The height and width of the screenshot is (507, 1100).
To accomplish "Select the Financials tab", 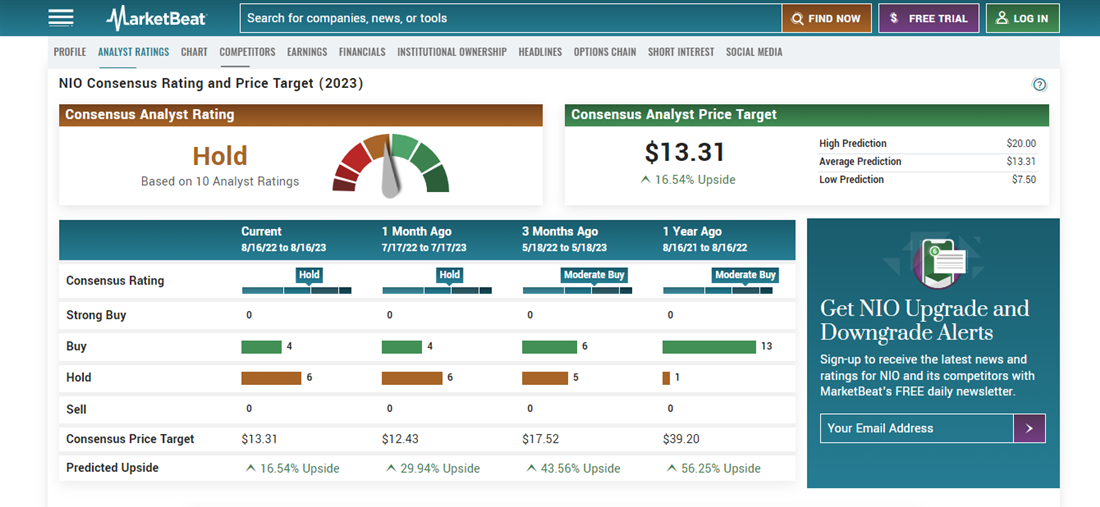I will click(362, 52).
